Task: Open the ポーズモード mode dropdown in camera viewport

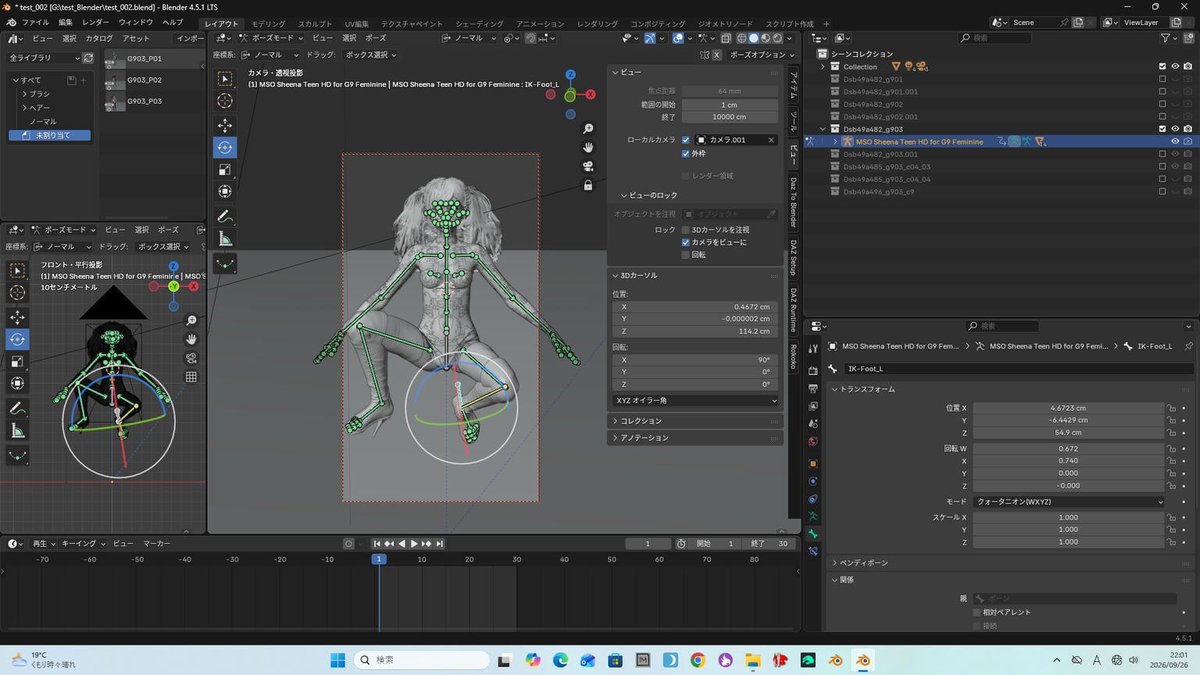Action: 269,38
